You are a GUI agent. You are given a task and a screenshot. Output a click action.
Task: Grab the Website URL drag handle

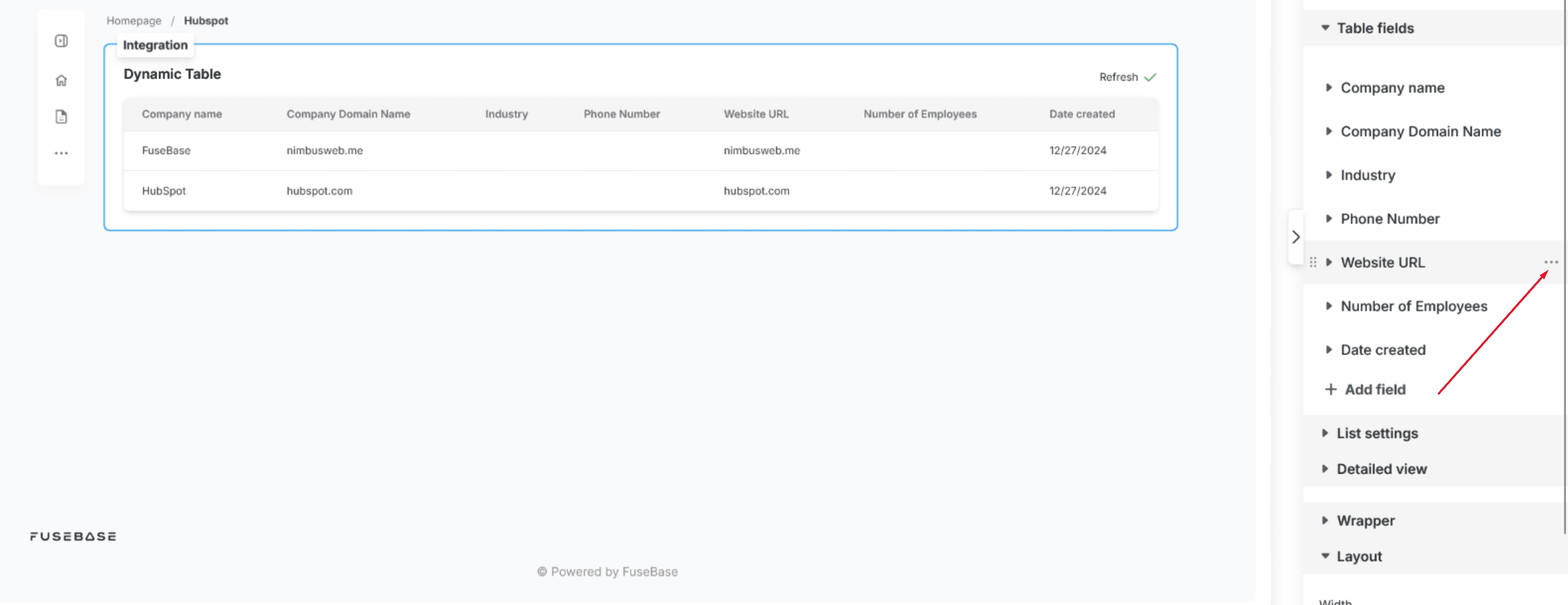click(1313, 262)
